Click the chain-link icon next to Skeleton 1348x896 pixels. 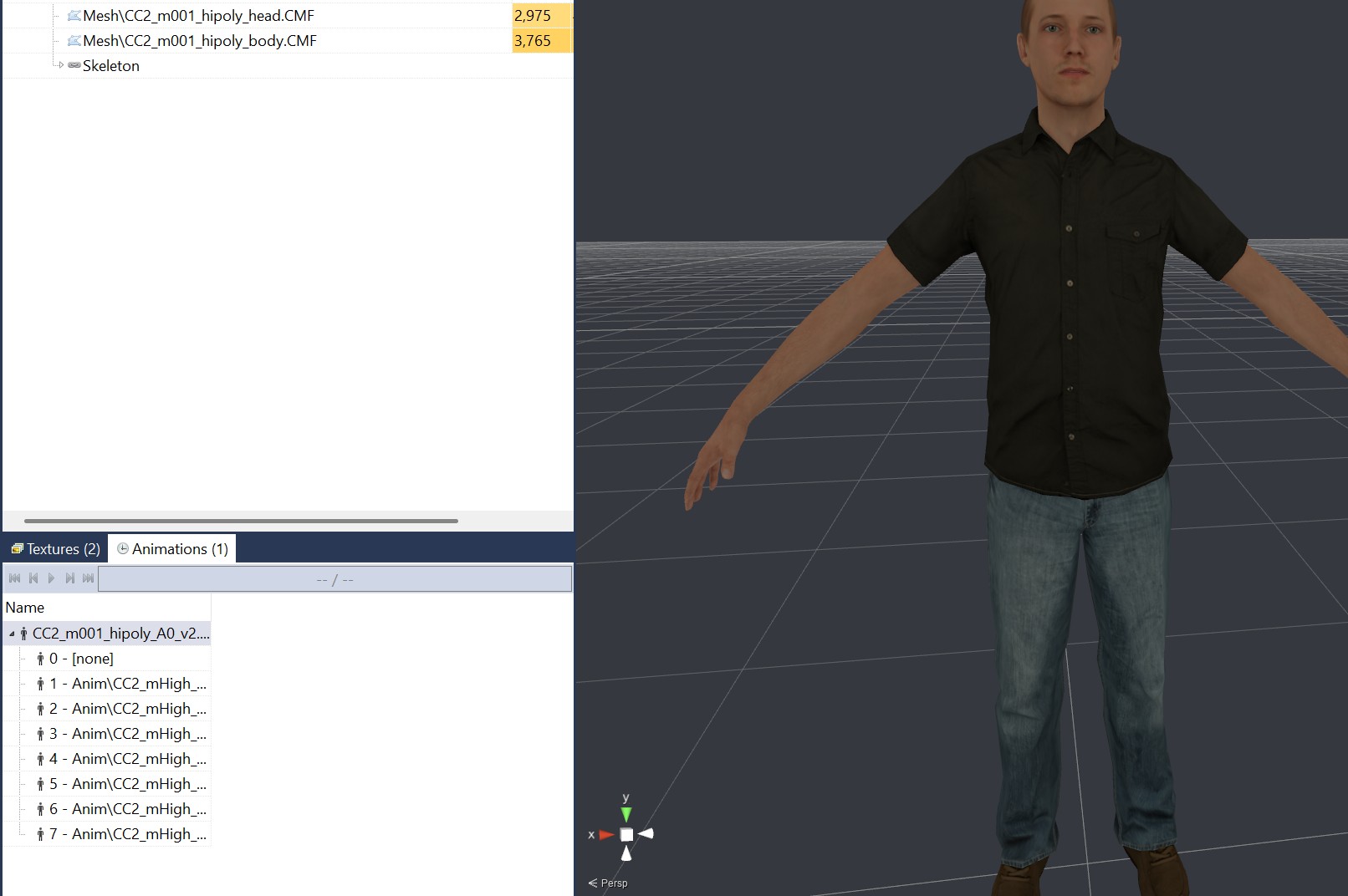74,65
